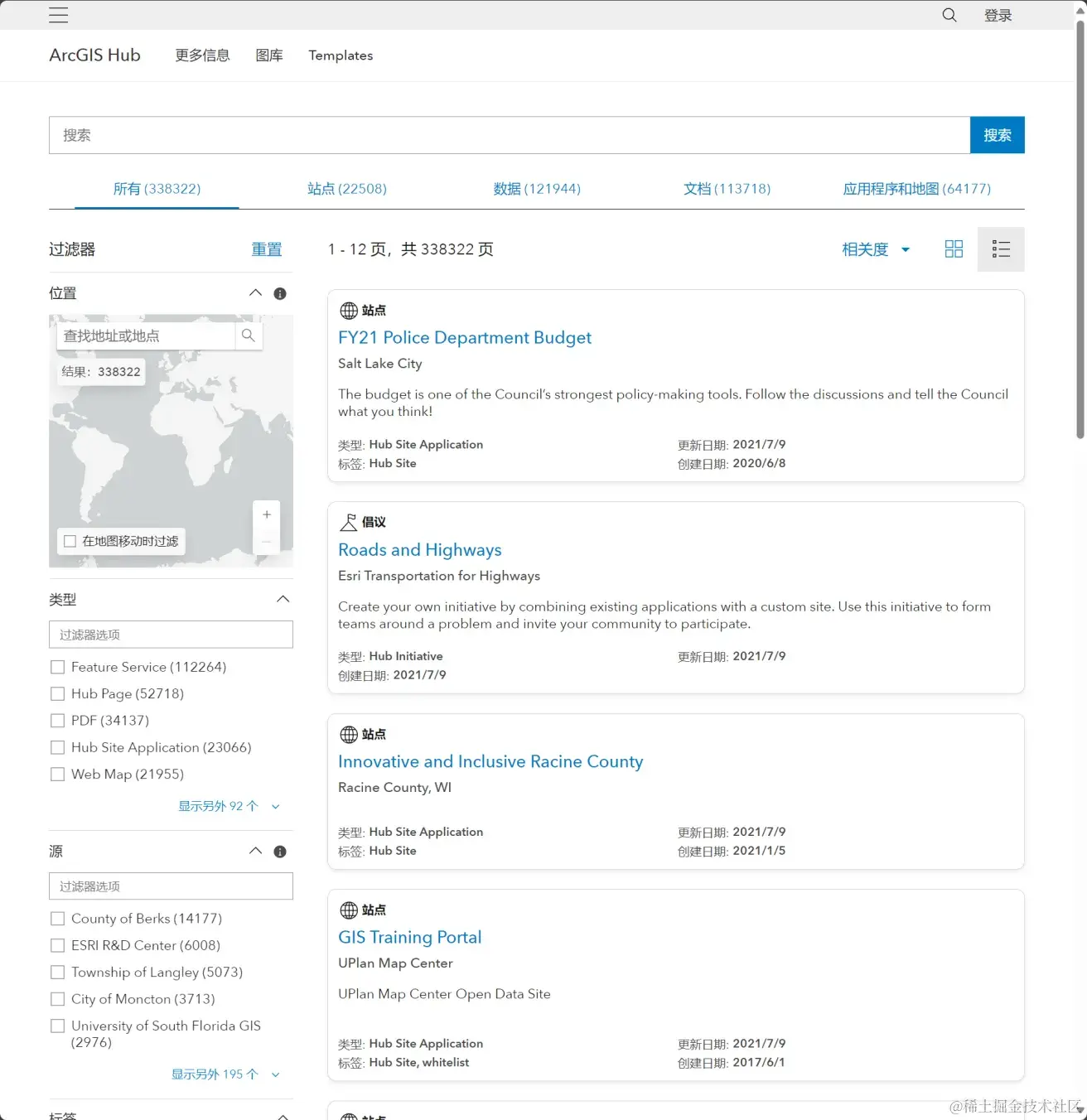Check the Feature Service filter
The height and width of the screenshot is (1120, 1087).
pyautogui.click(x=57, y=667)
